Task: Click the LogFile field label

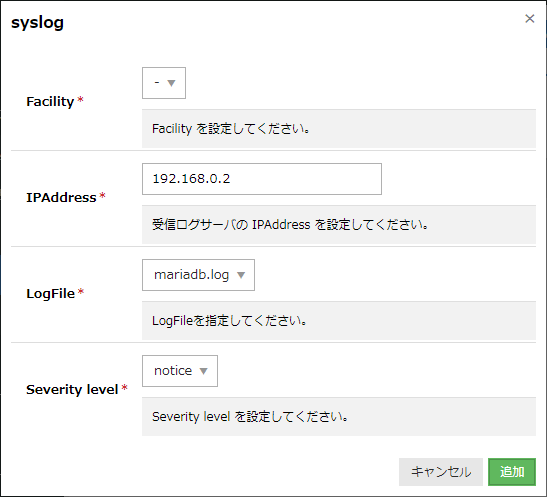Action: tap(51, 293)
